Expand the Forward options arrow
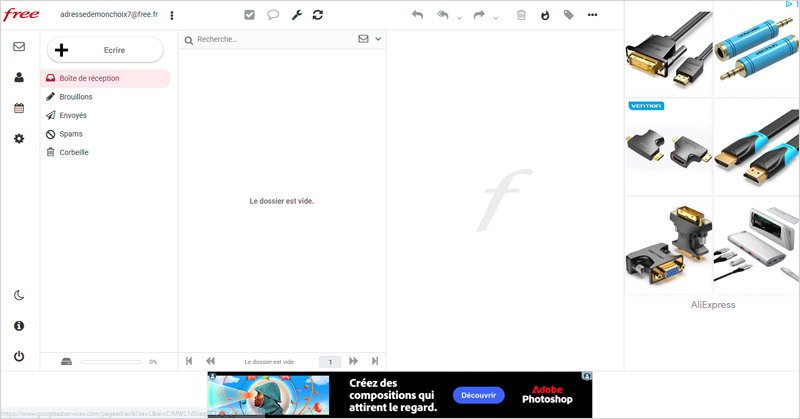Image resolution: width=800 pixels, height=419 pixels. 495,18
